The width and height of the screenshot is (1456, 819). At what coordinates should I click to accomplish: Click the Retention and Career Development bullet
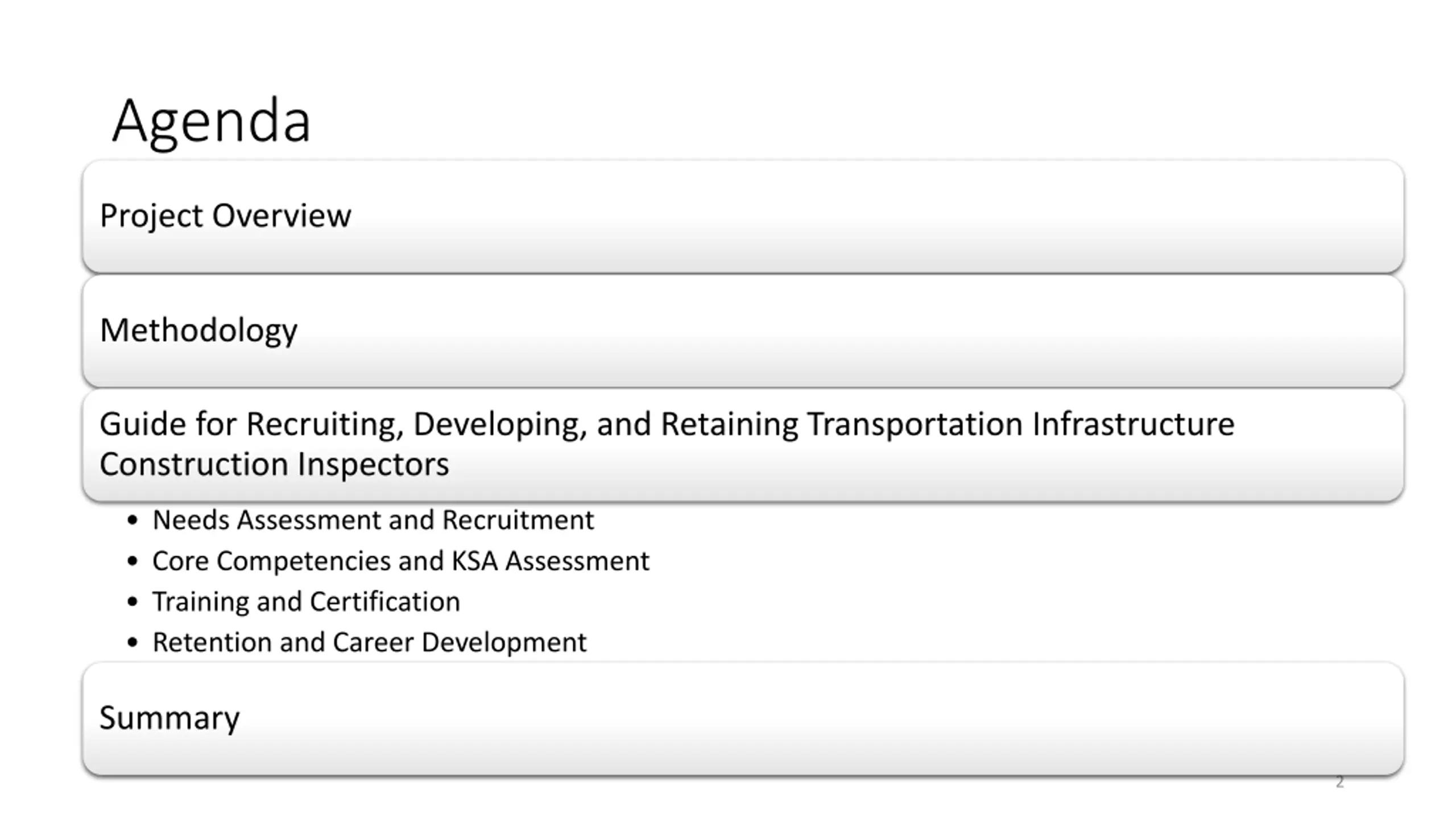[369, 643]
